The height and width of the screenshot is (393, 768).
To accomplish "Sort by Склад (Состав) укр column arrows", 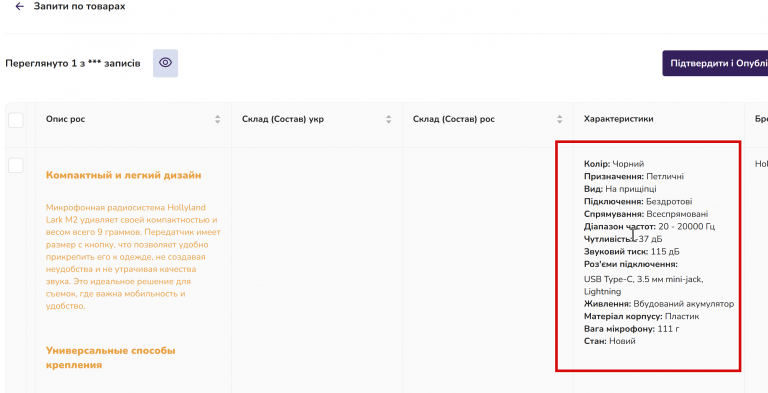I will tap(388, 119).
